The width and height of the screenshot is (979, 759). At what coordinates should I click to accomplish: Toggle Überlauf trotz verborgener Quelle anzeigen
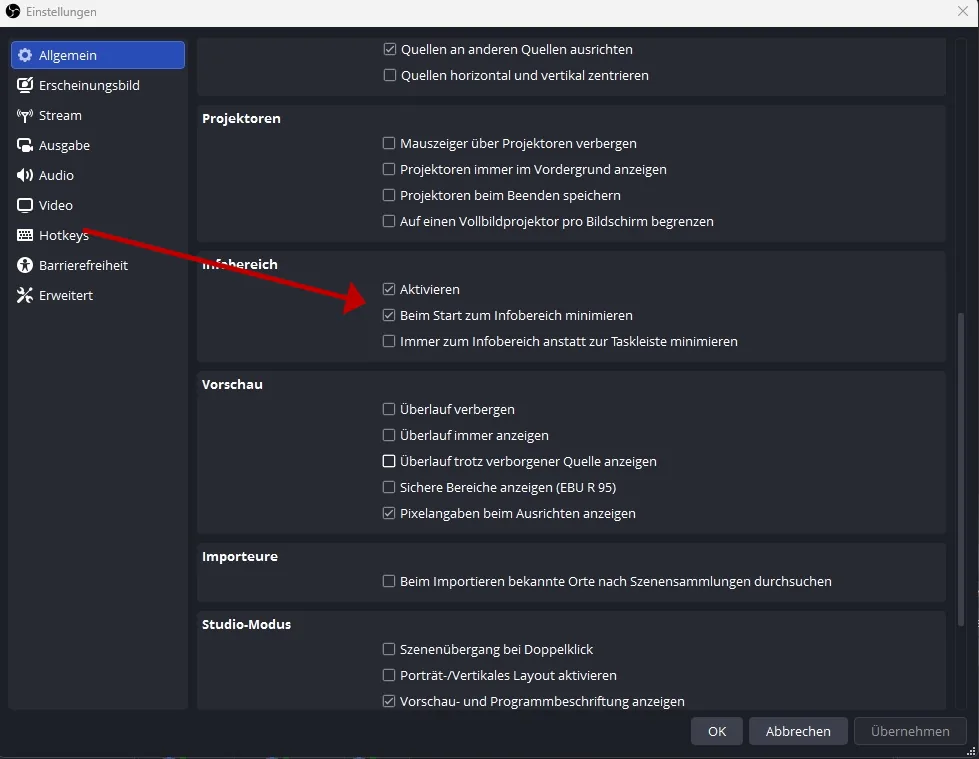coord(388,461)
